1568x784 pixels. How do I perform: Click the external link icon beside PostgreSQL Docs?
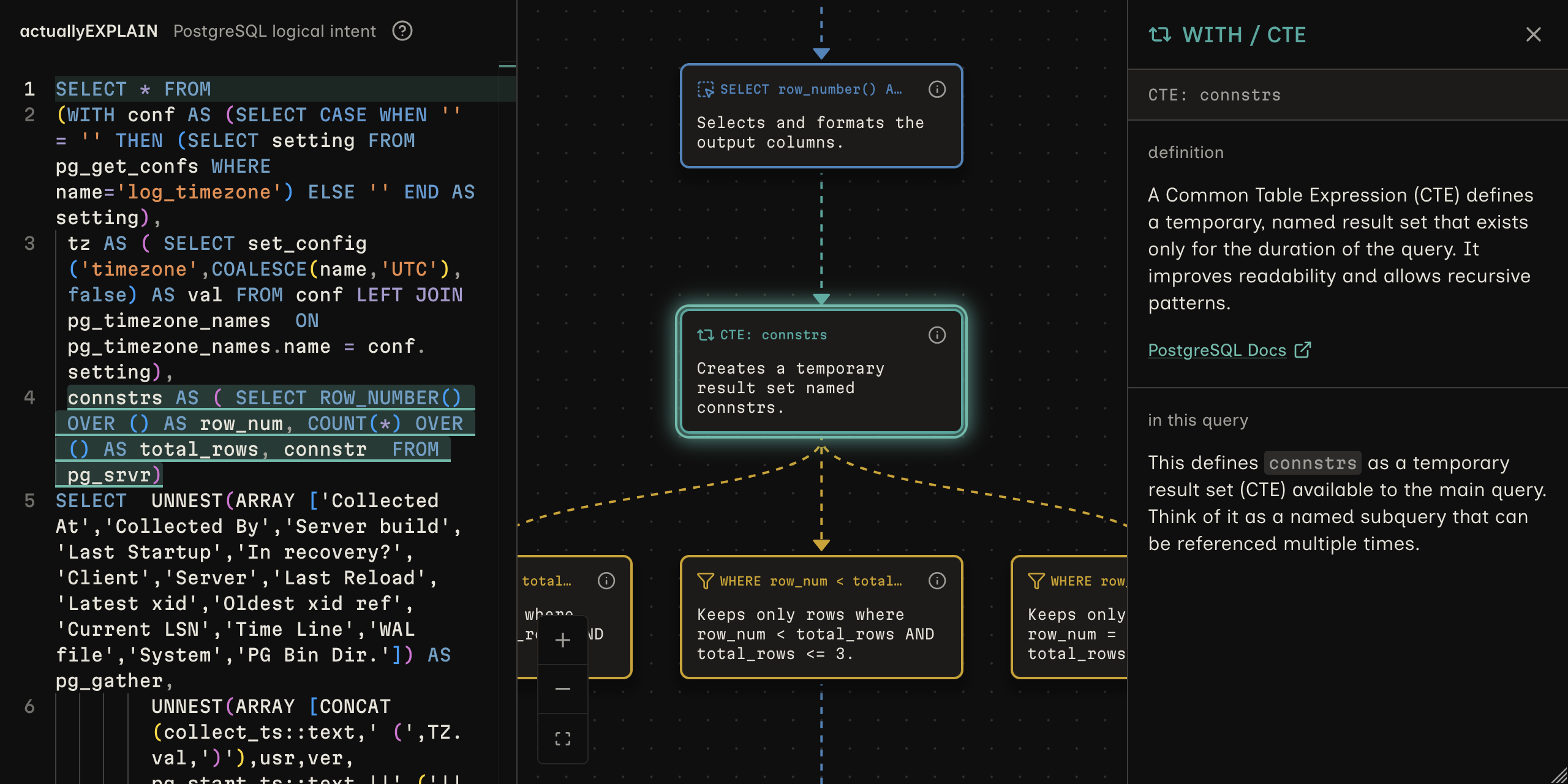[1303, 350]
